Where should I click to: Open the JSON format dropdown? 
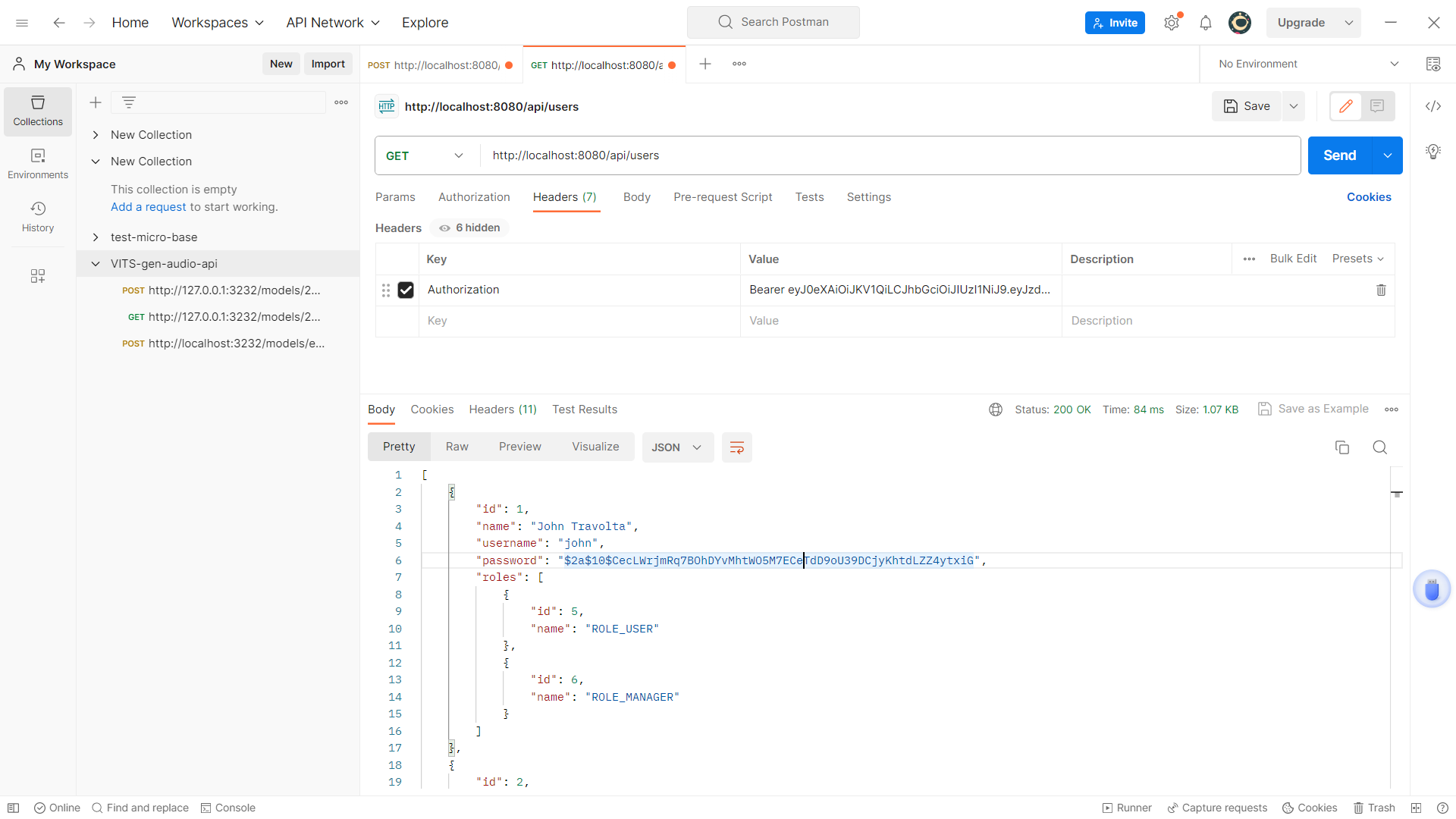pyautogui.click(x=676, y=447)
